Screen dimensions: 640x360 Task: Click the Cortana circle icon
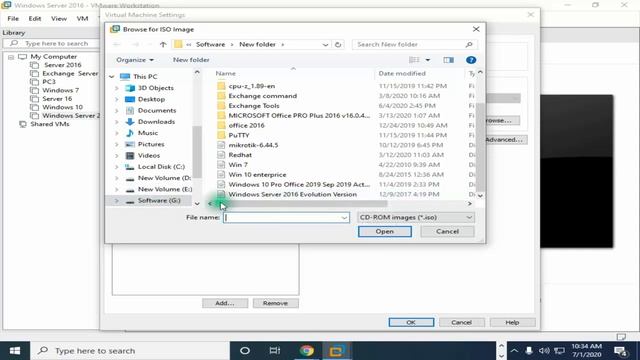click(x=245, y=351)
